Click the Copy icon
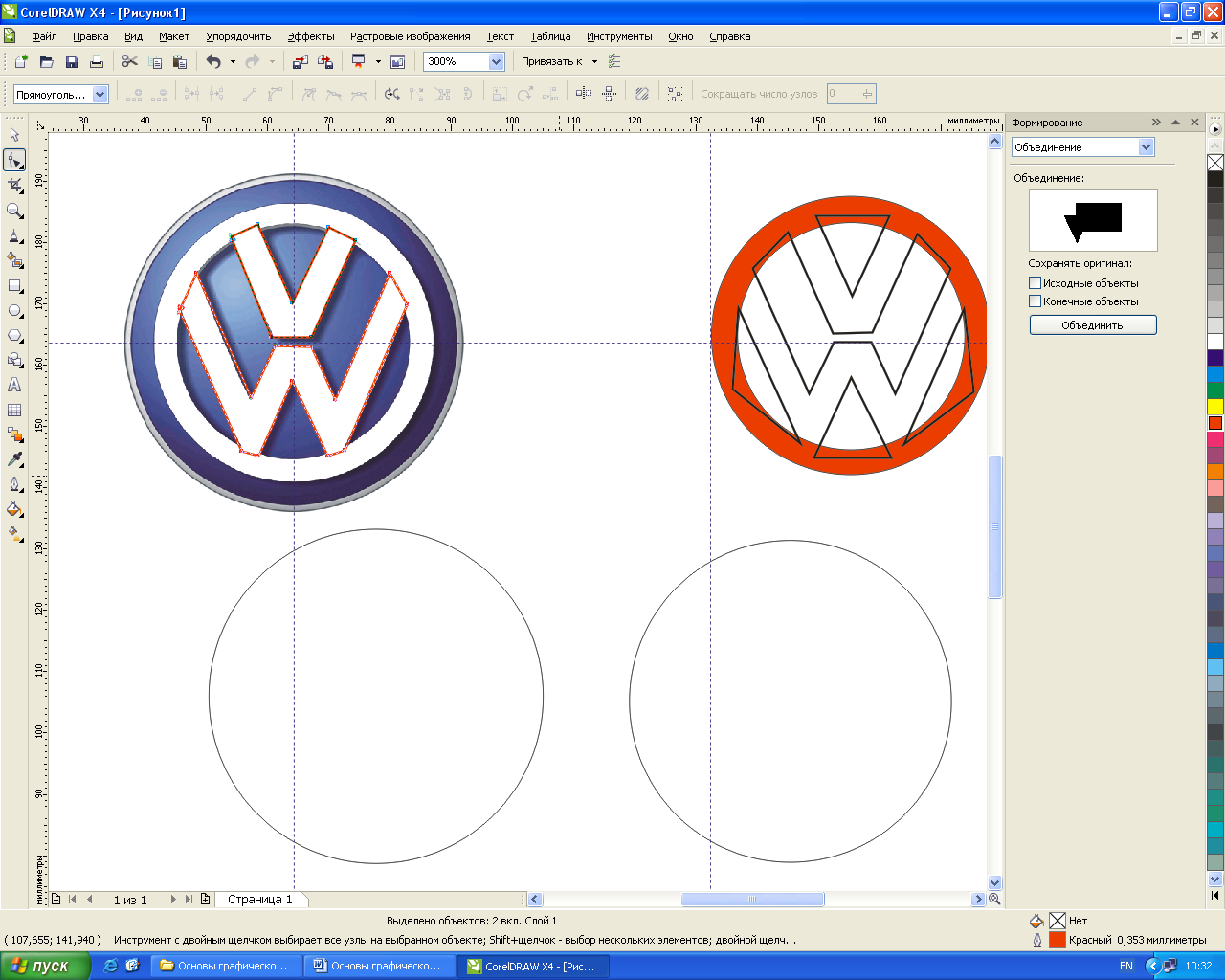The height and width of the screenshot is (980, 1225). pyautogui.click(x=155, y=61)
